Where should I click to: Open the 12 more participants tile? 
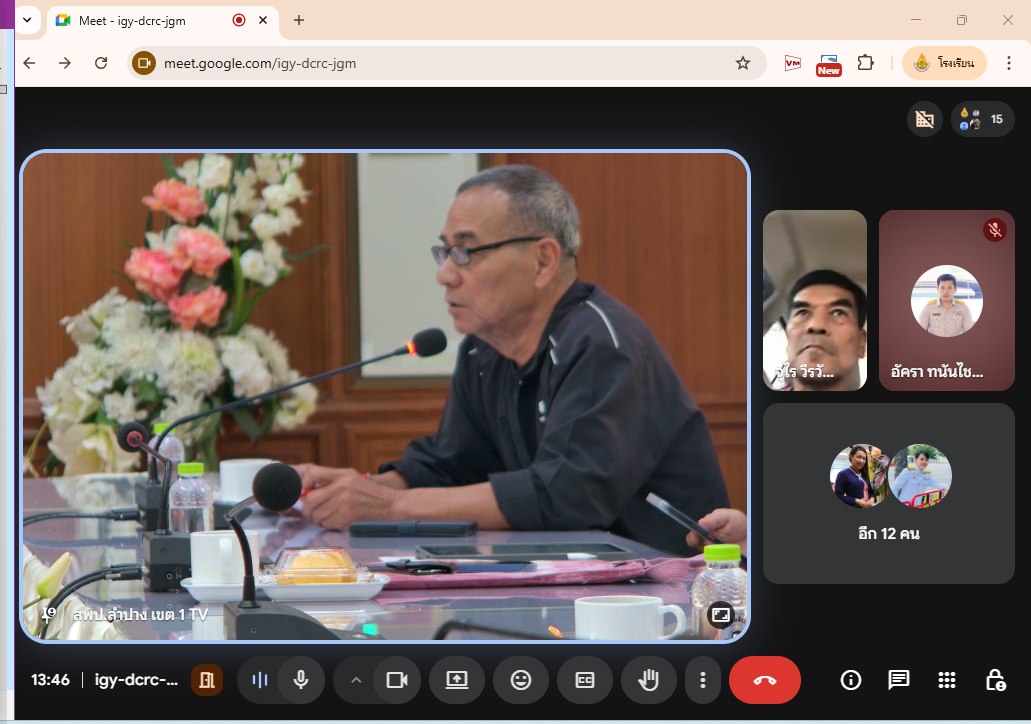click(889, 493)
